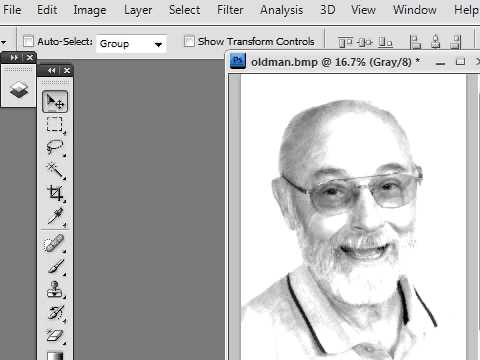This screenshot has width=480, height=360.
Task: Click Align Horizontal Centers icon
Action: (435, 42)
